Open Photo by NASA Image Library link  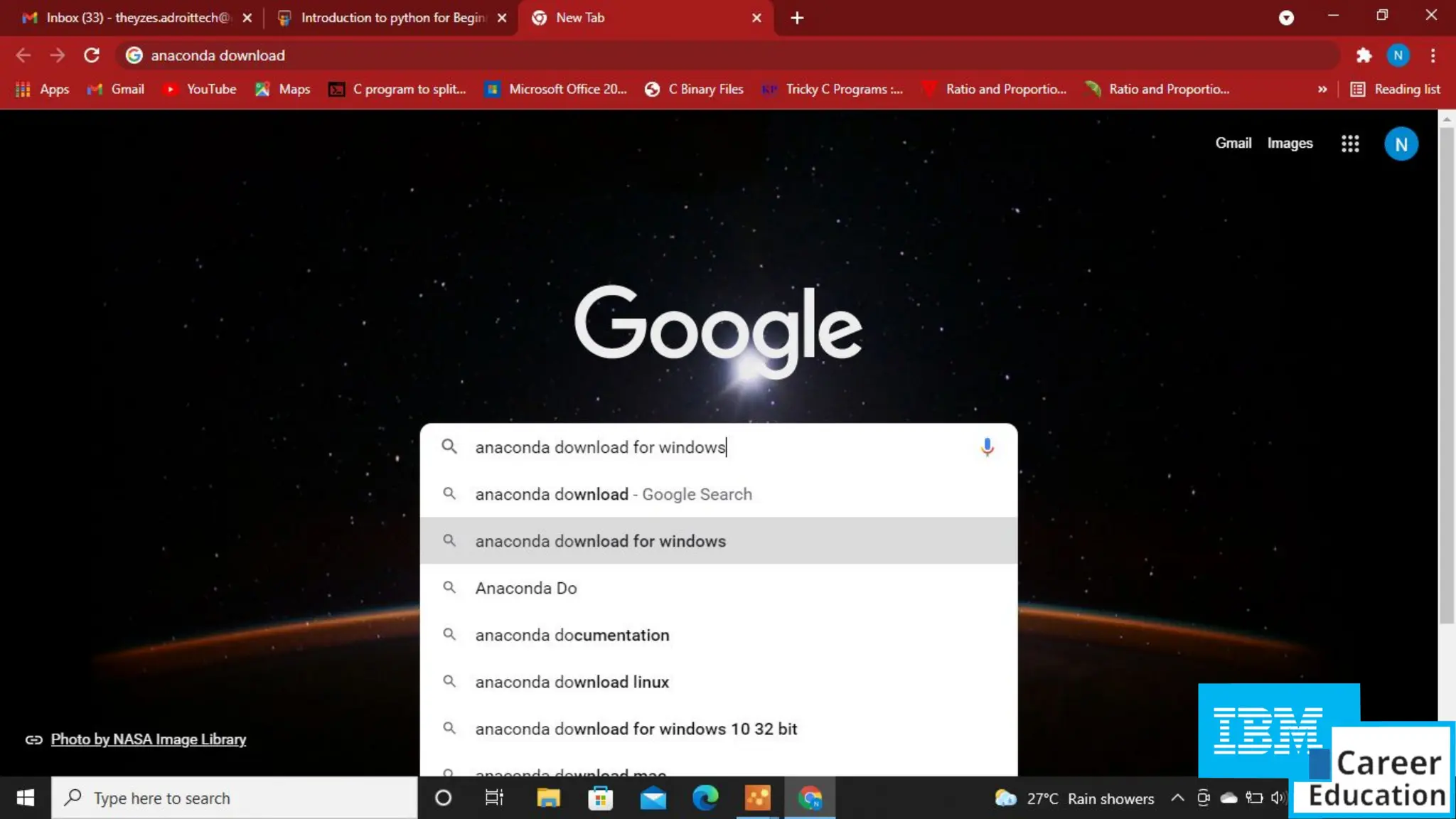tap(148, 739)
